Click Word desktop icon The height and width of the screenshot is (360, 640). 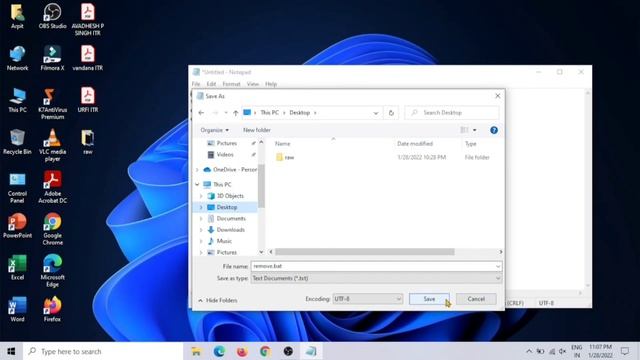[x=17, y=309]
